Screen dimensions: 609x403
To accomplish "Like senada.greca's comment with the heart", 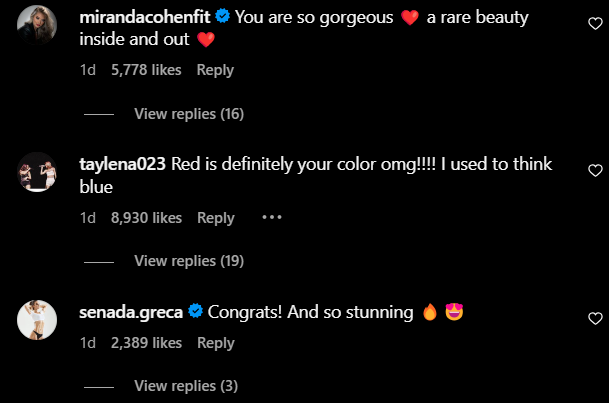I will point(595,319).
